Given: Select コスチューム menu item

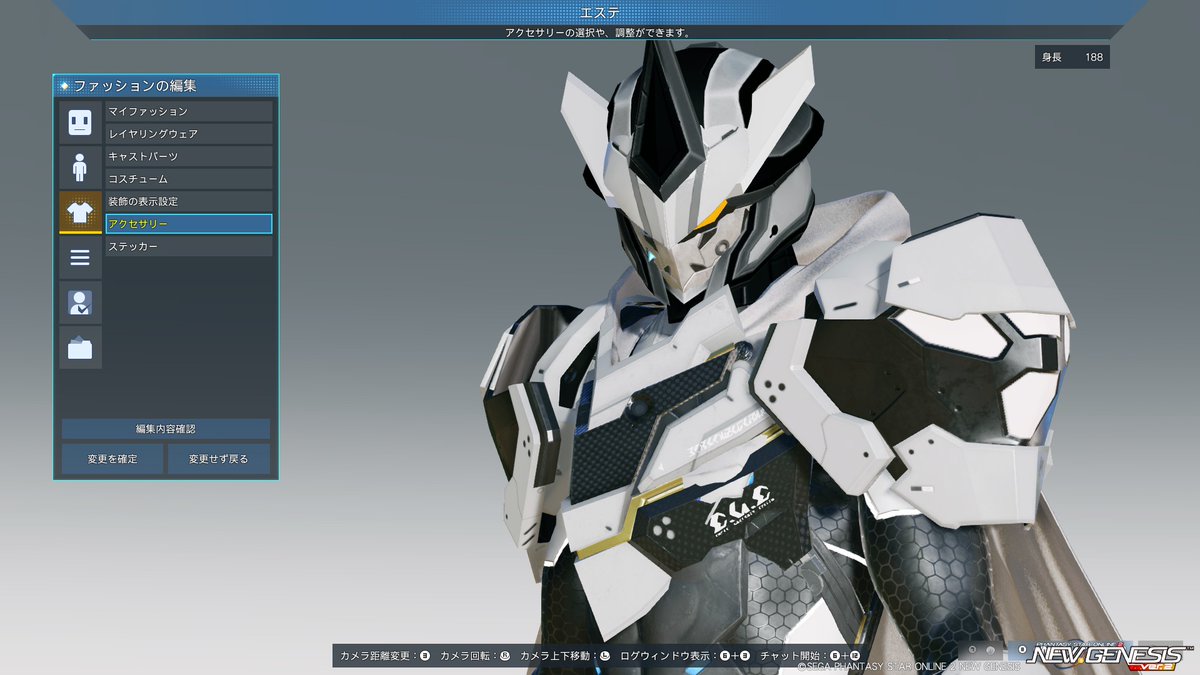Looking at the screenshot, I should pyautogui.click(x=189, y=179).
